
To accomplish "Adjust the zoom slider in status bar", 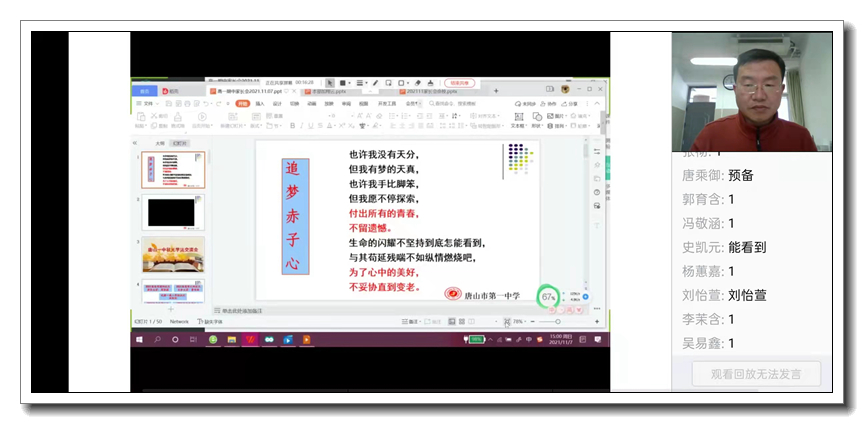I will tap(557, 322).
